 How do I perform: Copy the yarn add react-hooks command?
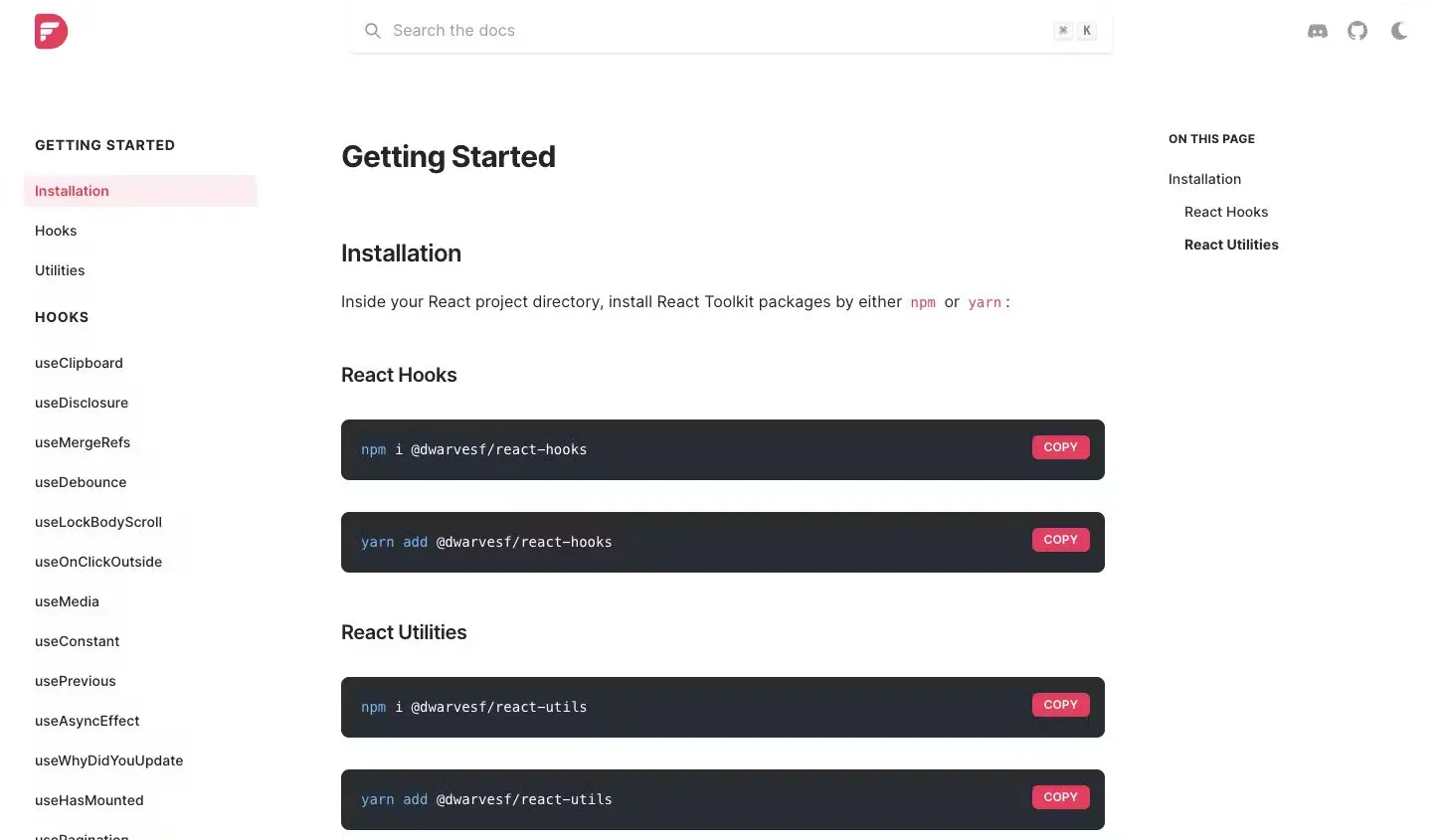[1061, 540]
